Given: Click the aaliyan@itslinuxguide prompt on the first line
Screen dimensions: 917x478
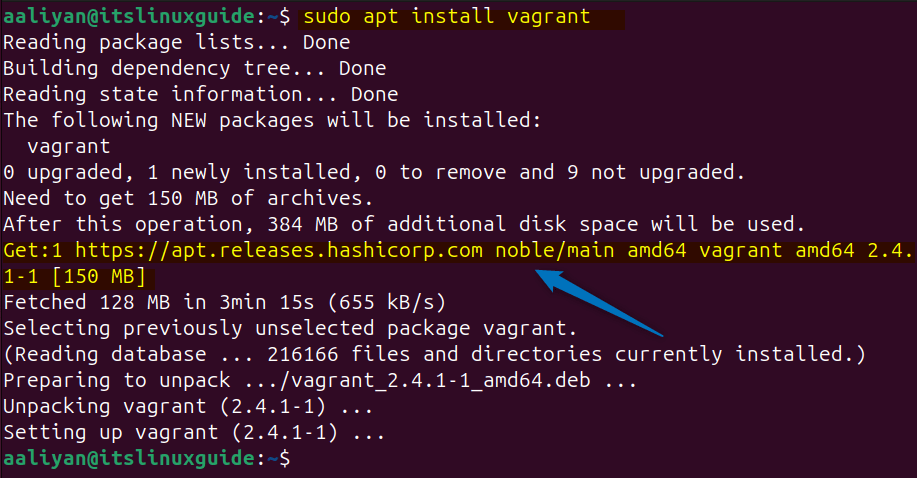Looking at the screenshot, I should (127, 17).
